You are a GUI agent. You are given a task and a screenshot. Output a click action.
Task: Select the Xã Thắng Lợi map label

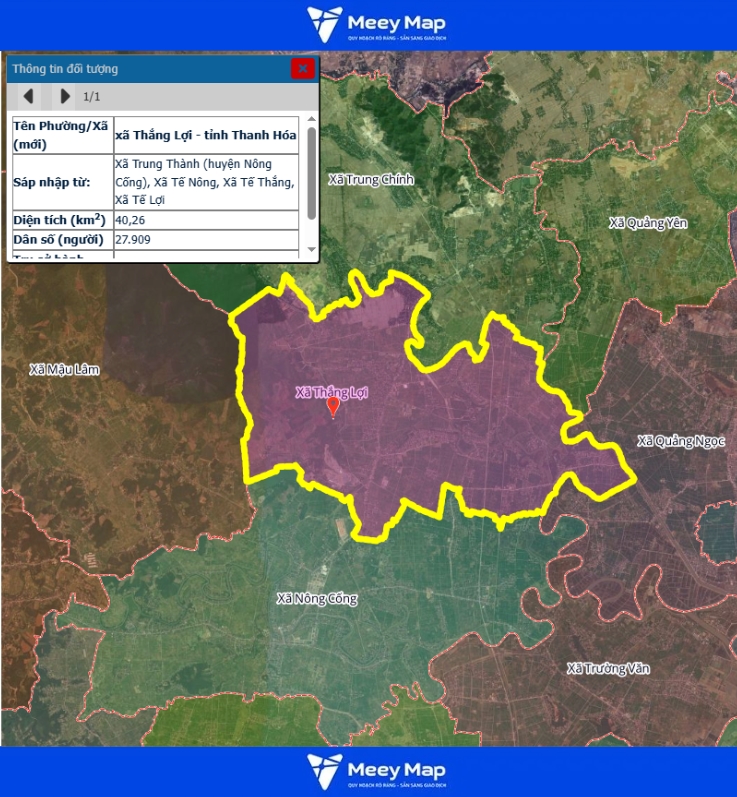click(331, 392)
